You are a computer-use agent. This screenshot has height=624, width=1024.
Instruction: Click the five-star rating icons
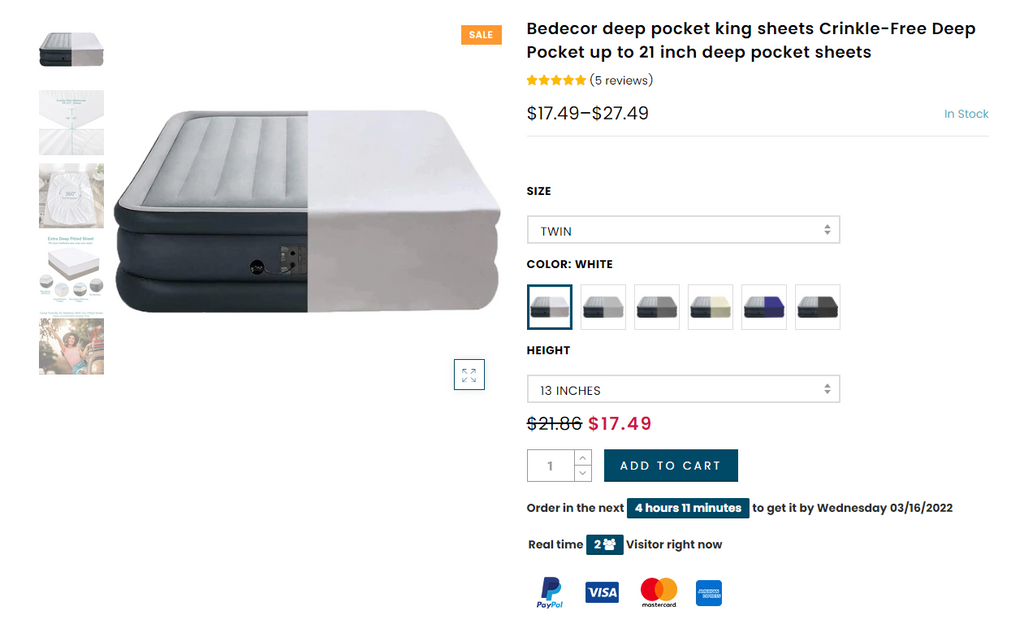point(556,80)
